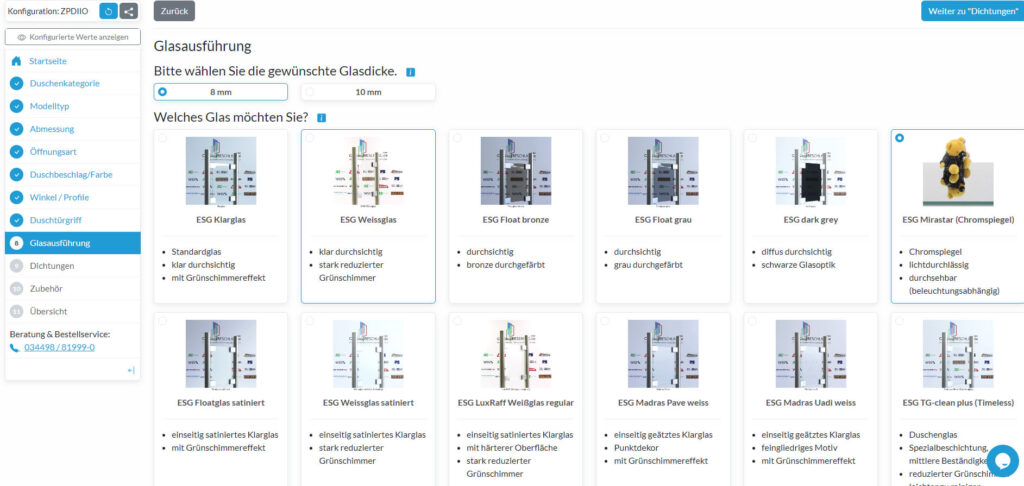Choose the ESG Weissglas satiniert radio button
Screen dimensions: 1024x486
310,321
